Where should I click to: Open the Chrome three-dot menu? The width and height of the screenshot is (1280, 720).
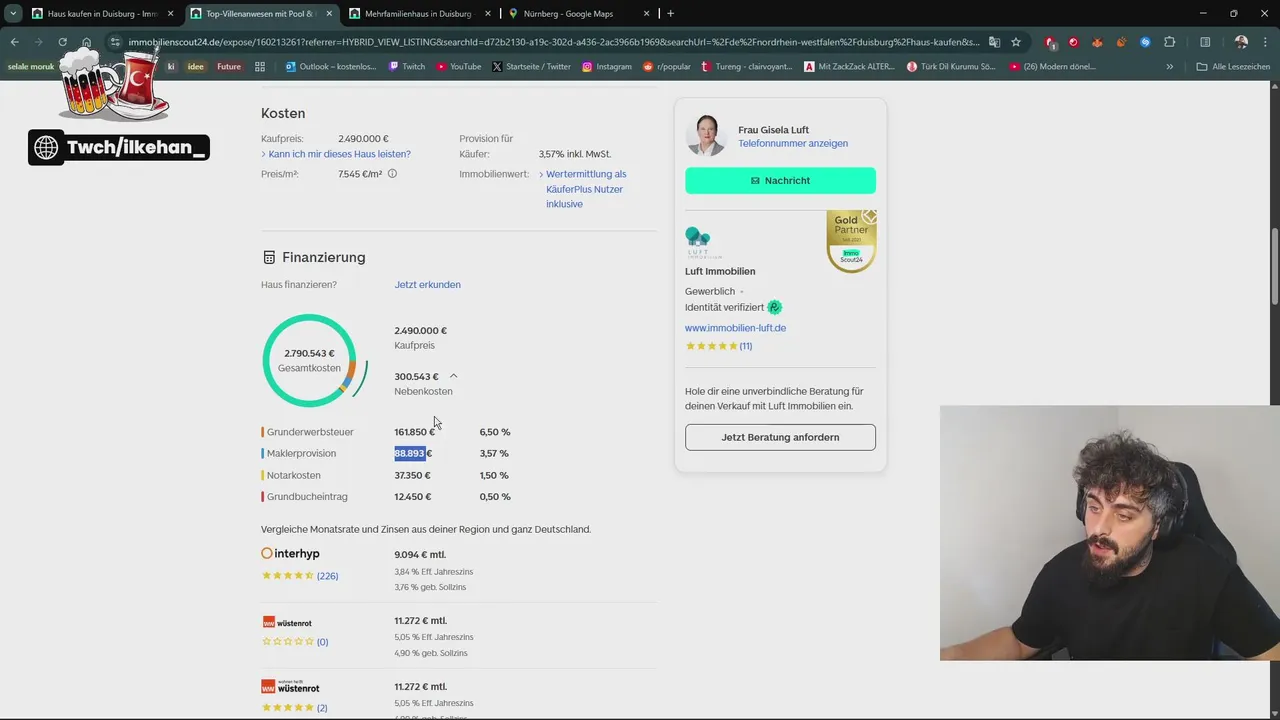(1266, 42)
